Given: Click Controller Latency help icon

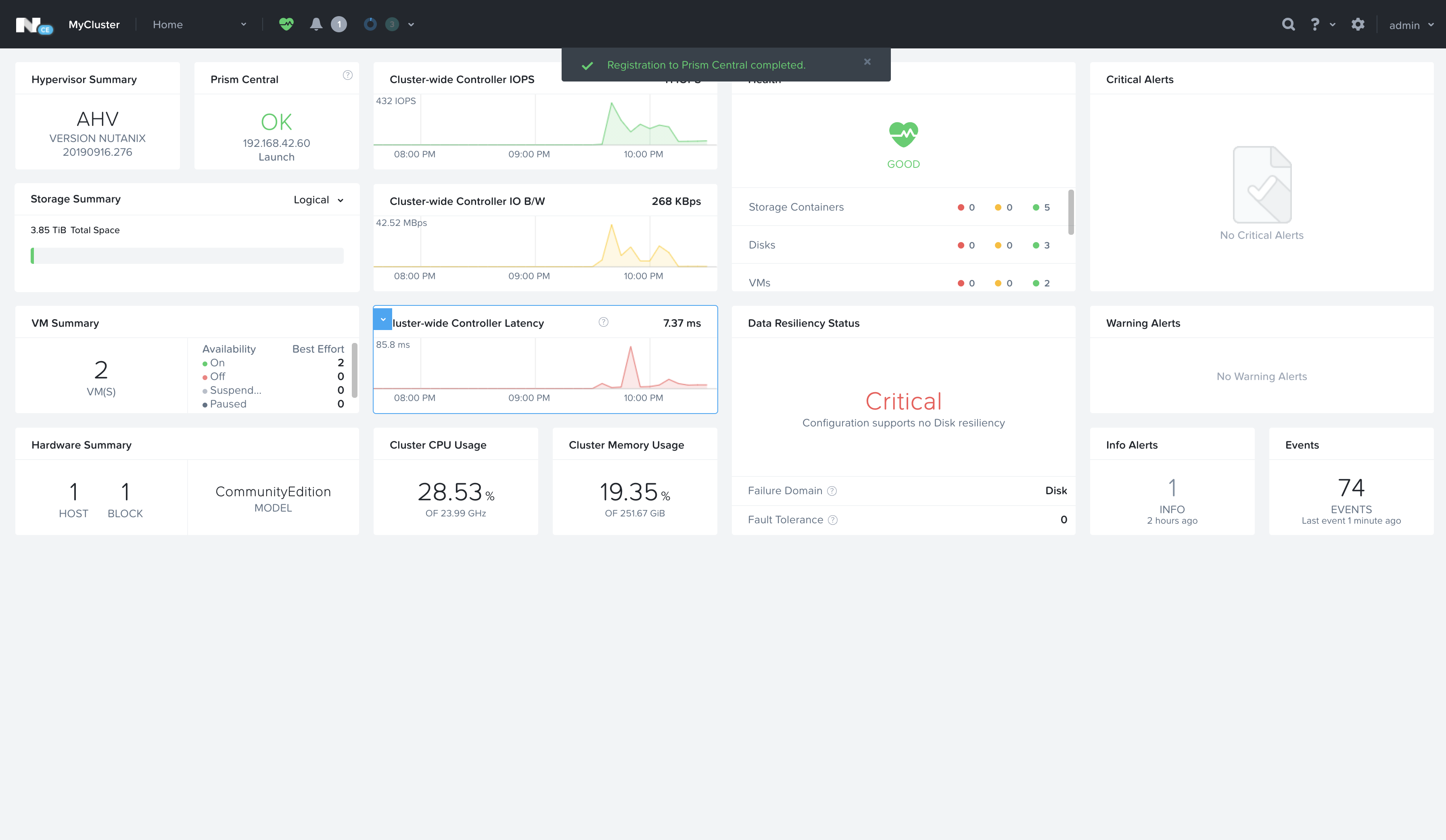Looking at the screenshot, I should click(603, 322).
